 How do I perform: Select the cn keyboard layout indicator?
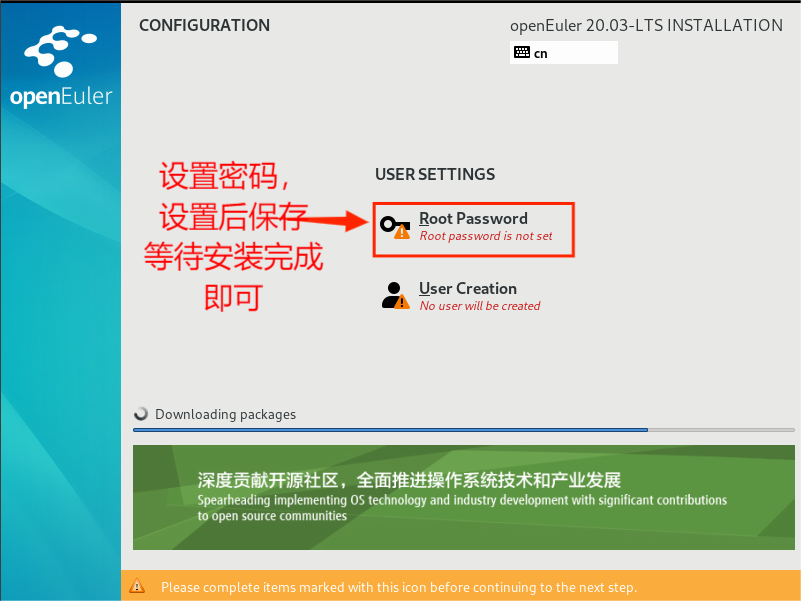563,53
